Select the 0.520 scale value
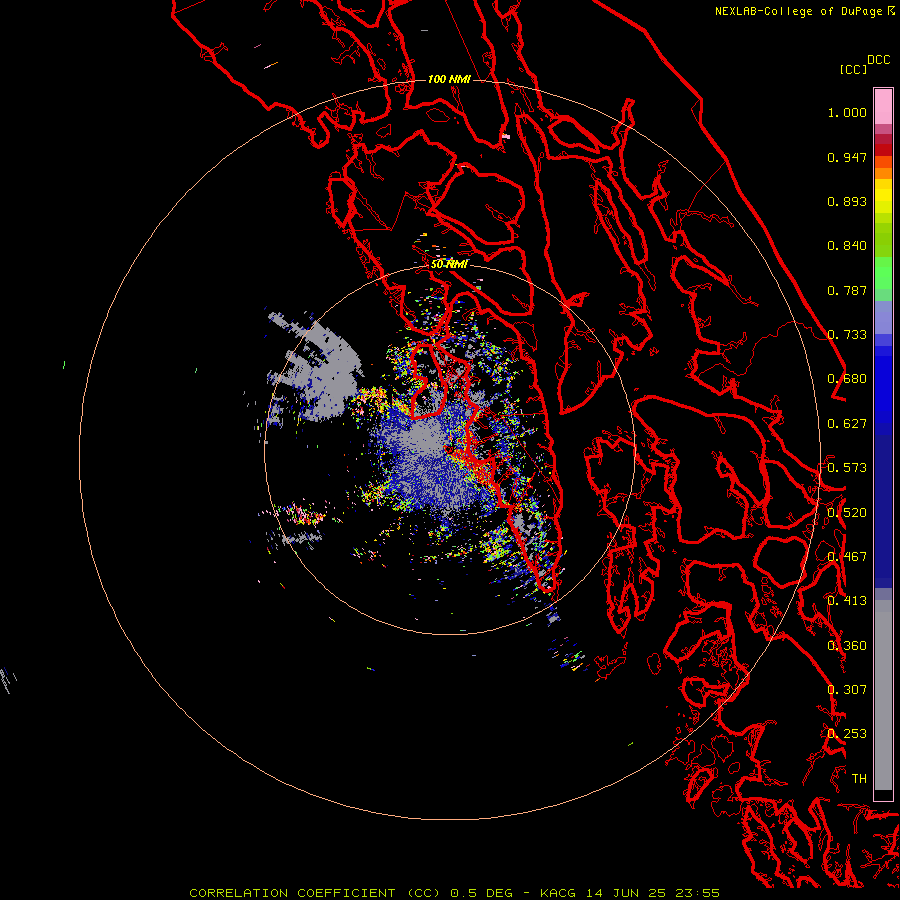The image size is (900, 900). tap(847, 512)
